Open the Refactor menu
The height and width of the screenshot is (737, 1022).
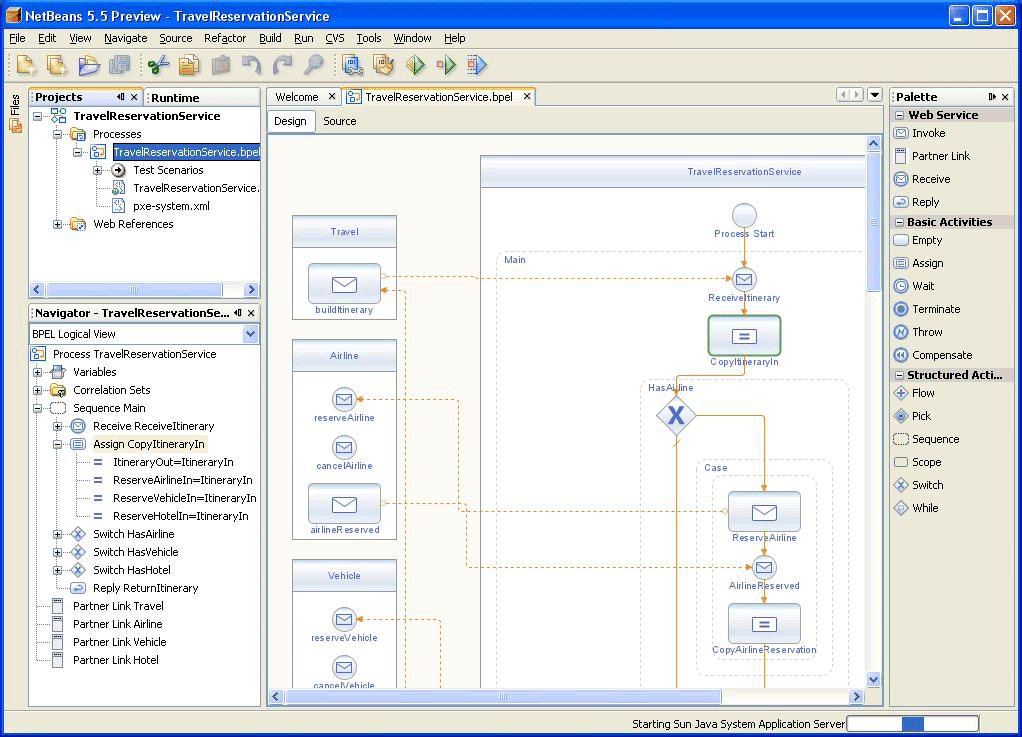pos(225,38)
